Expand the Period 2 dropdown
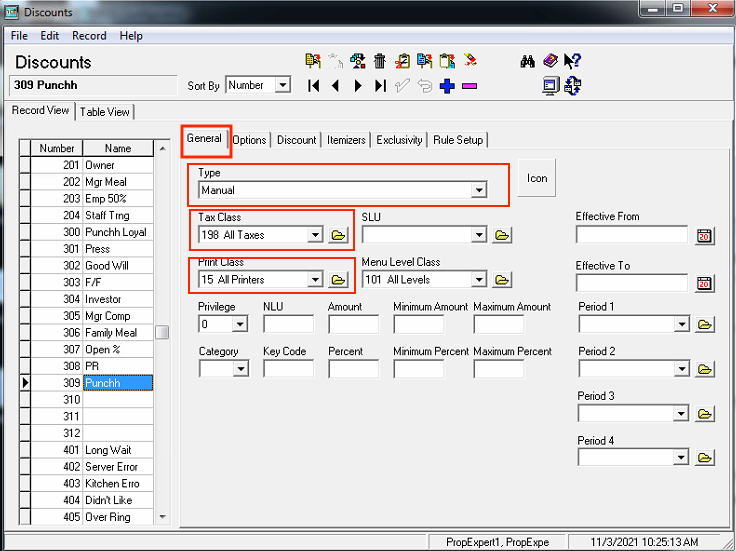Image resolution: width=736 pixels, height=551 pixels. click(681, 369)
